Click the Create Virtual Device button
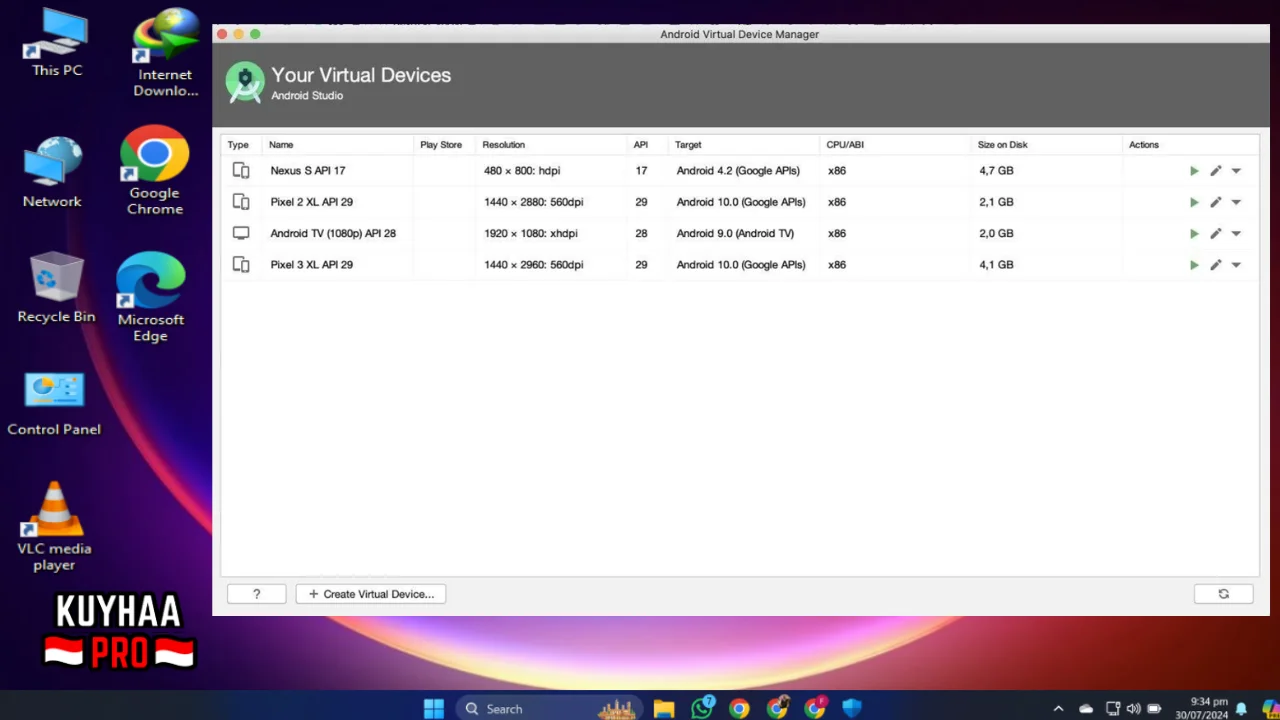The width and height of the screenshot is (1280, 720). click(371, 594)
